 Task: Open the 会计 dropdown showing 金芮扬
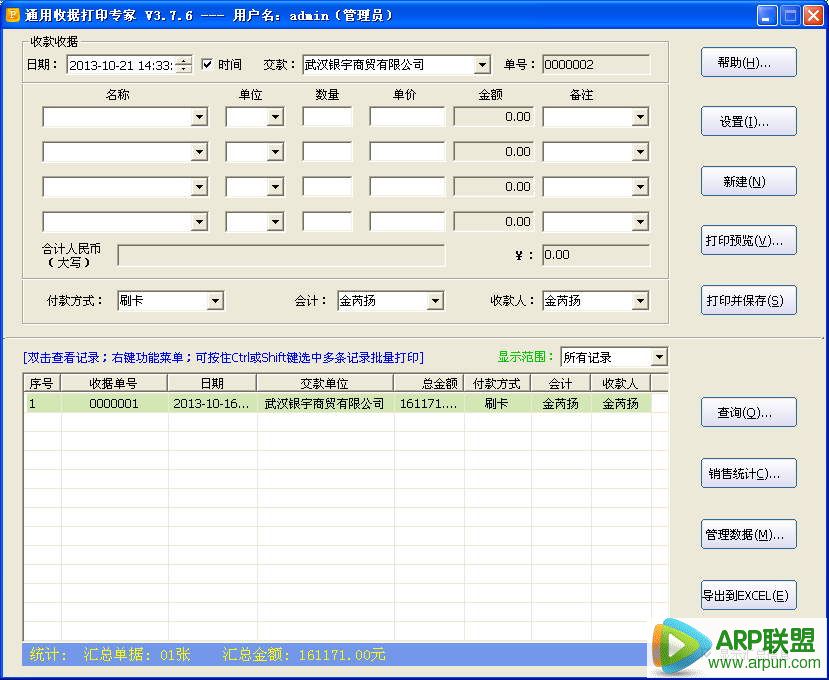(435, 300)
